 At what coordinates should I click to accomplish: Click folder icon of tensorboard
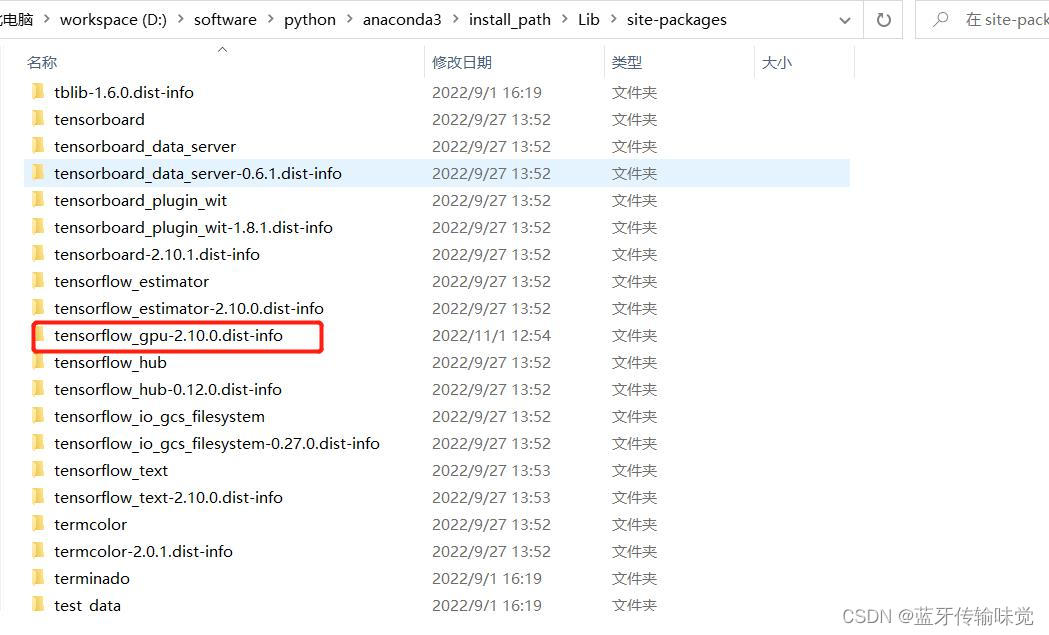pos(38,118)
